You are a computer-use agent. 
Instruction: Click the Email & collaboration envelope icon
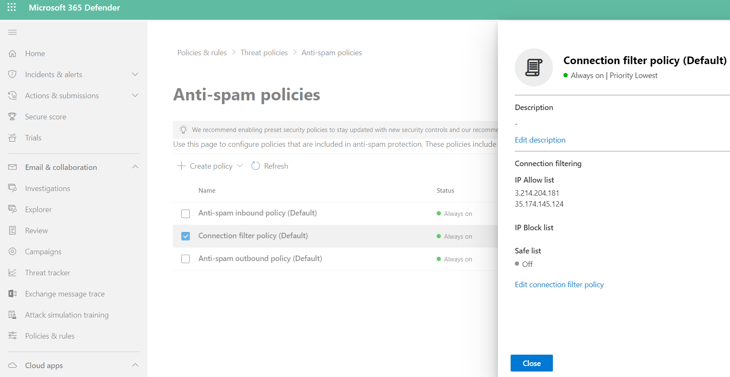pyautogui.click(x=13, y=167)
